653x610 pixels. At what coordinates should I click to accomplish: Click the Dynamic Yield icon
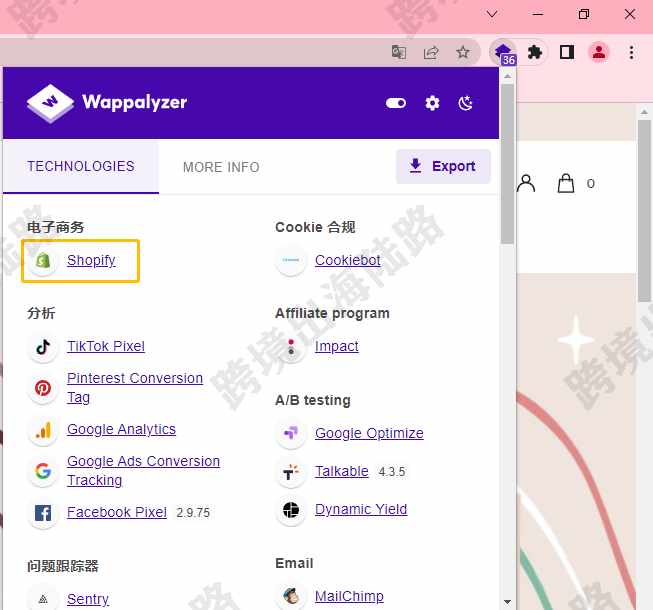tap(291, 510)
